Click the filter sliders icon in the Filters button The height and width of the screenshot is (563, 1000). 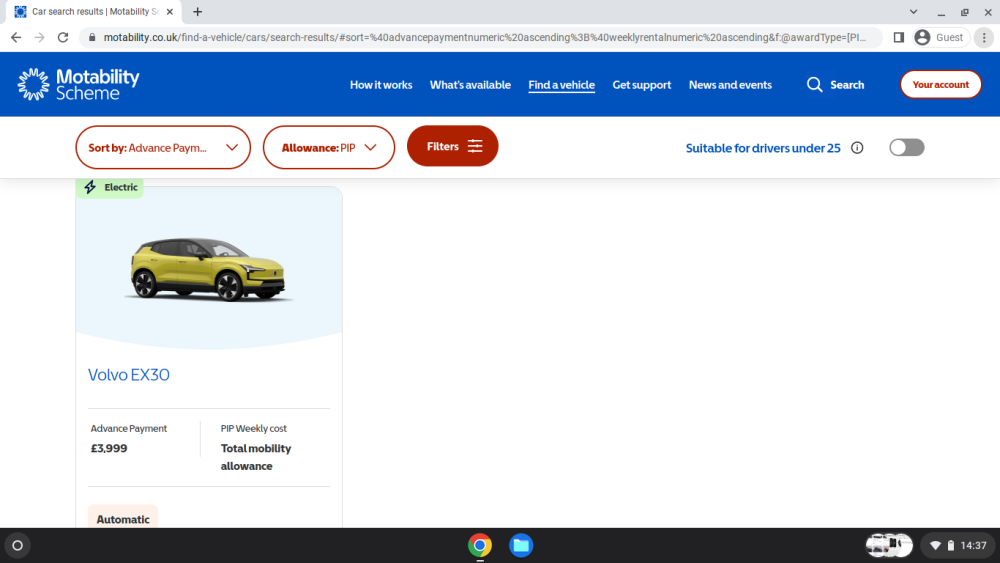(475, 146)
